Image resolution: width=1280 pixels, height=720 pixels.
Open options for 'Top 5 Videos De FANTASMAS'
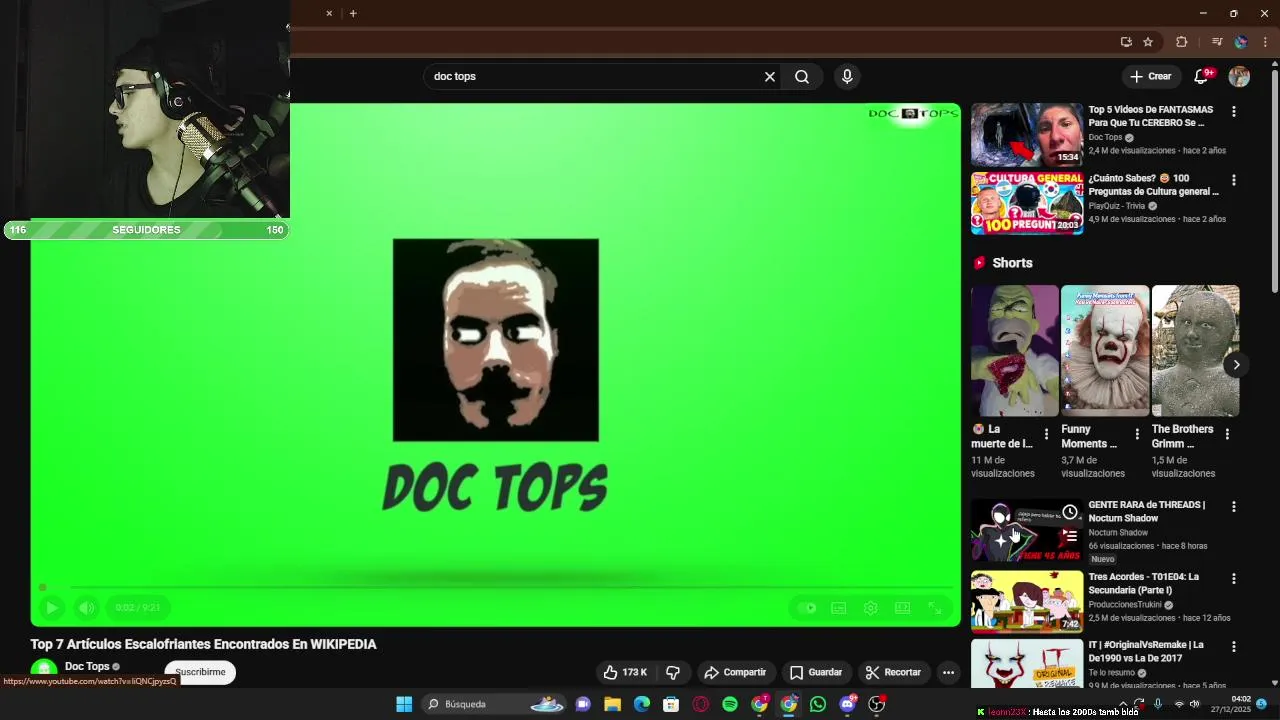(x=1234, y=112)
